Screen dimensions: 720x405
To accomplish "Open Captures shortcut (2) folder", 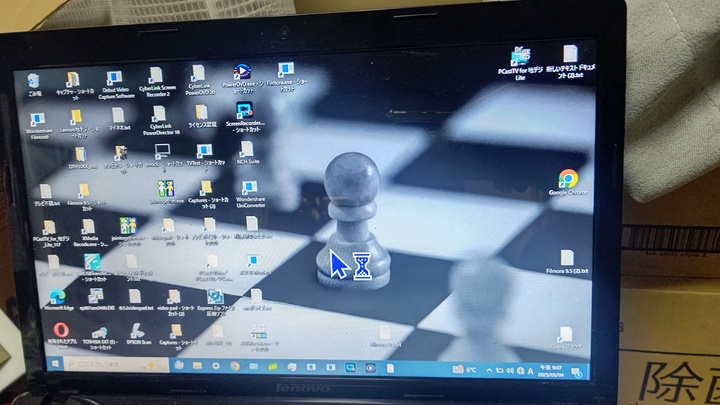I will pos(208,195).
